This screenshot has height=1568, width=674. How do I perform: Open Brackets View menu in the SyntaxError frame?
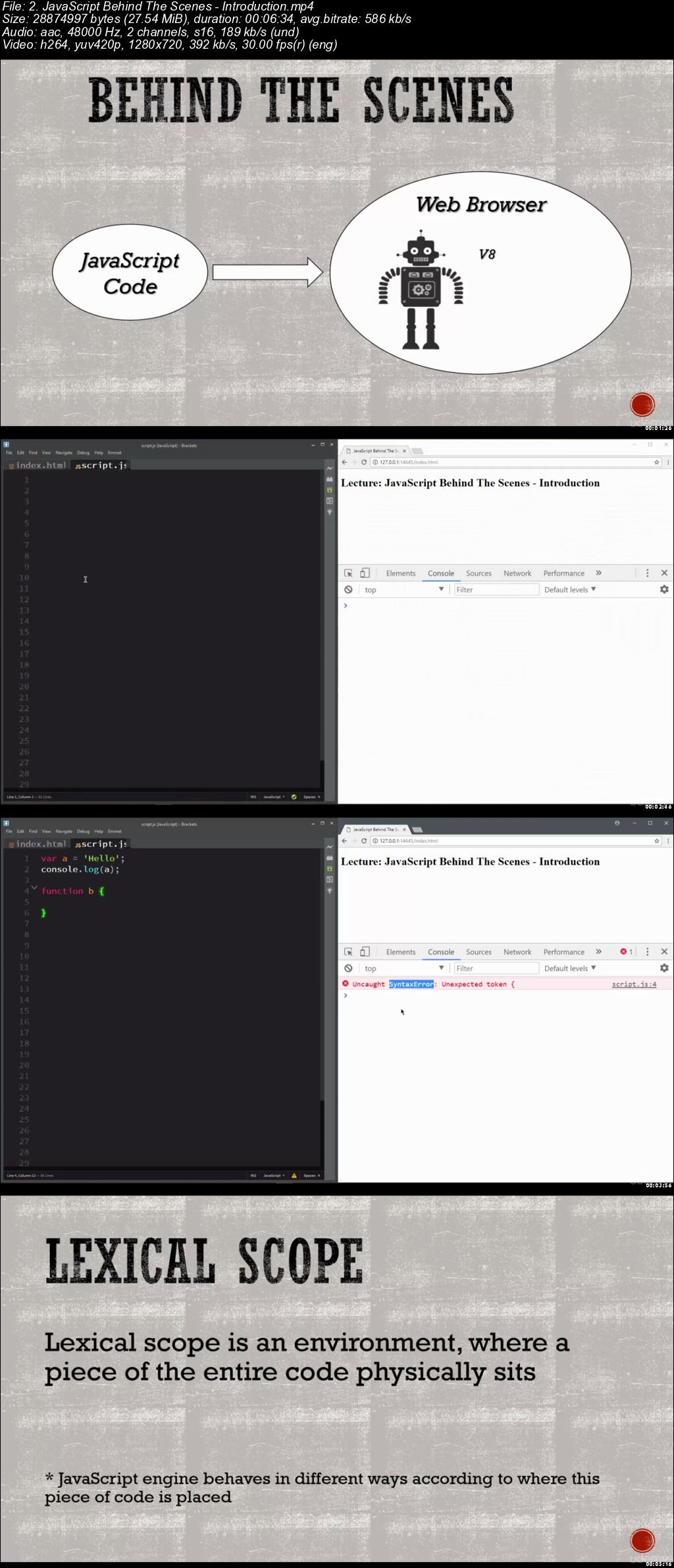(x=46, y=831)
